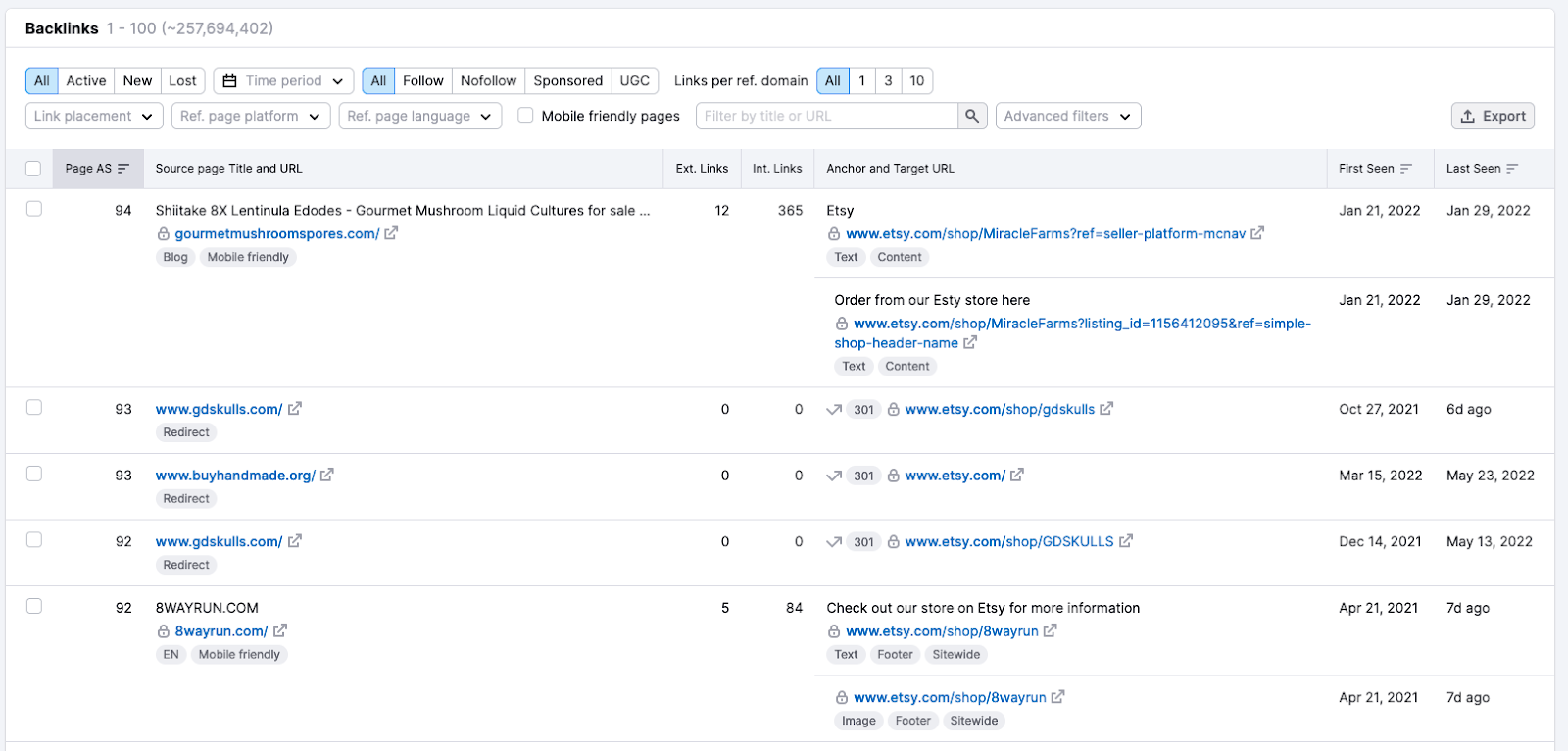1568x751 pixels.
Task: Open the www.etsy.com/shop/GDSKULLS target link
Action: [x=1009, y=541]
